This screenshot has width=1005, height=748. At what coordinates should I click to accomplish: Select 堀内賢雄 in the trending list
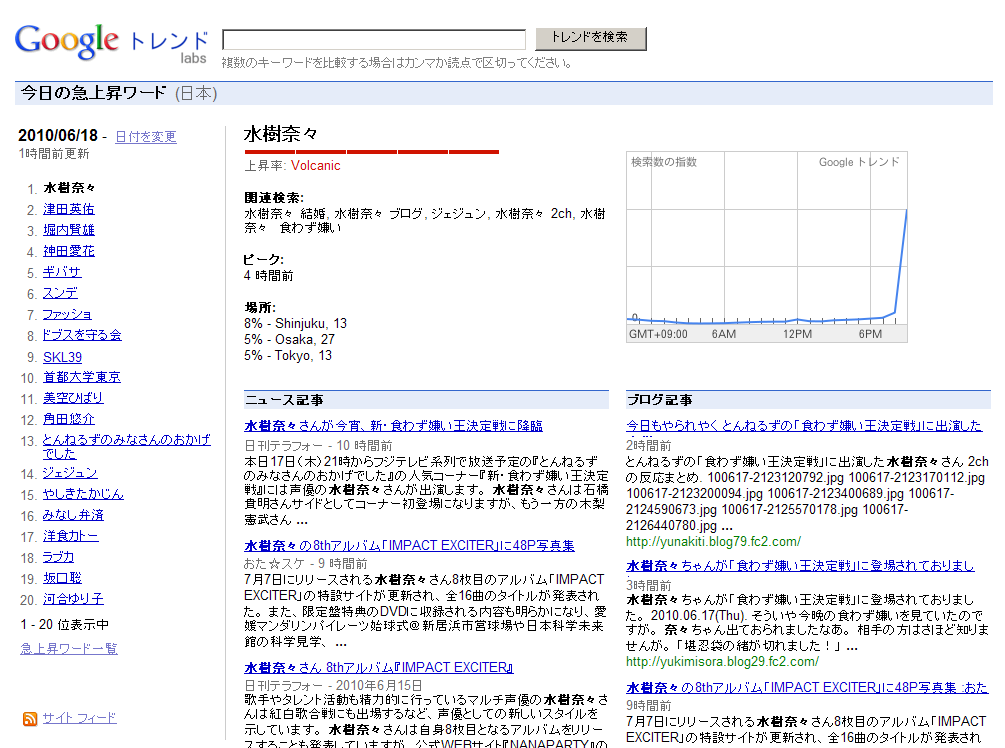click(x=68, y=230)
